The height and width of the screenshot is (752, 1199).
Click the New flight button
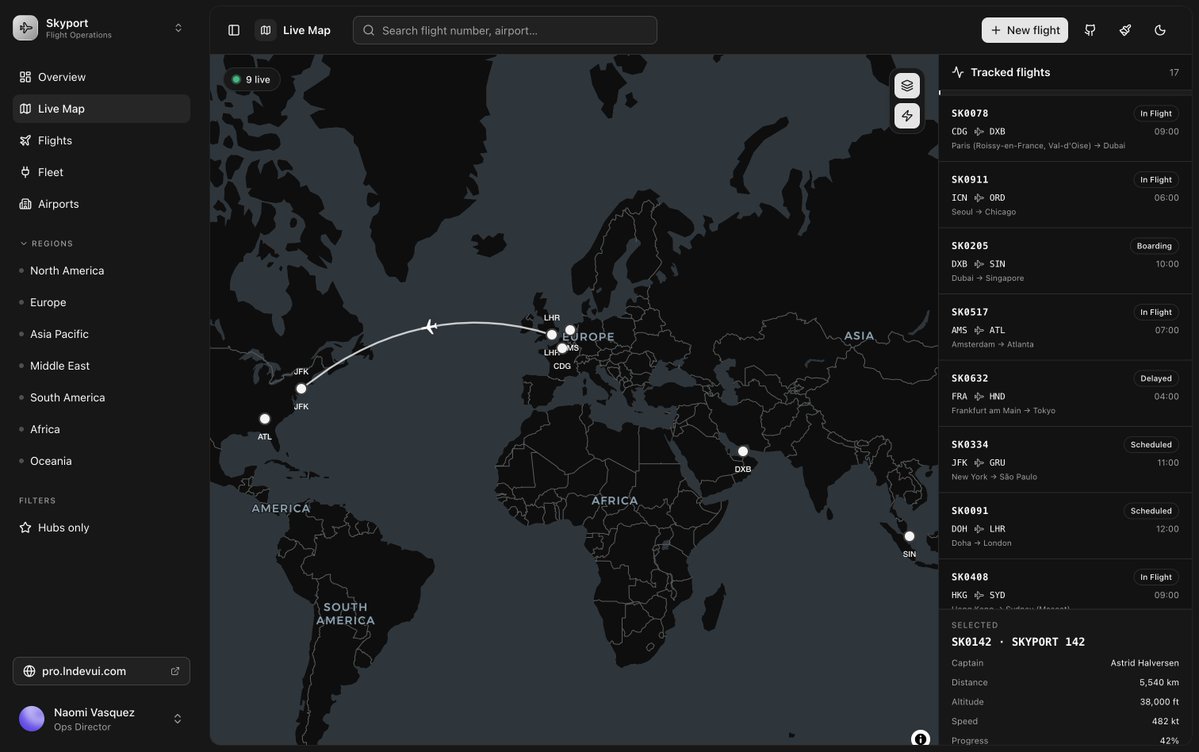tap(1025, 30)
